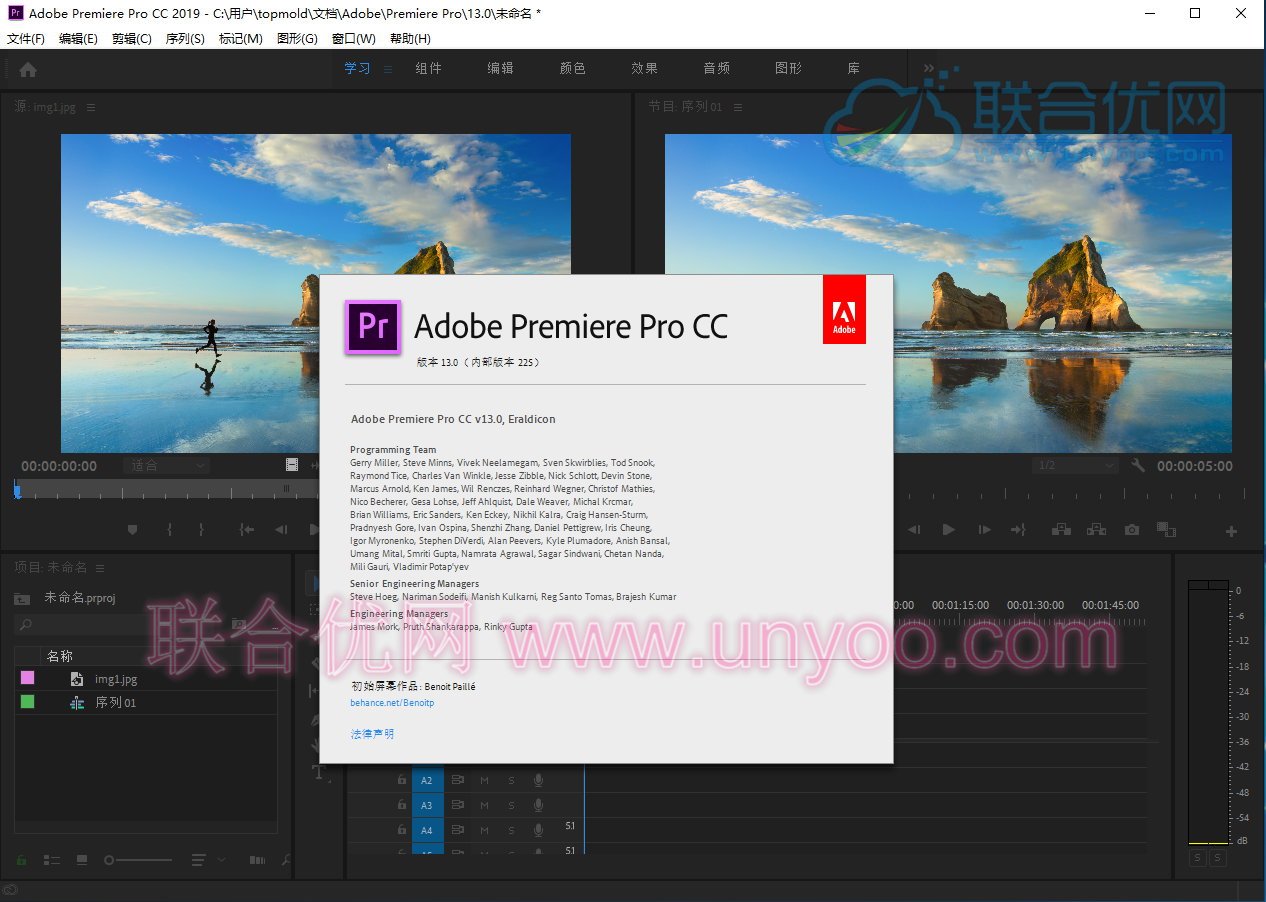Open the behance.net/Benoitp link

392,703
